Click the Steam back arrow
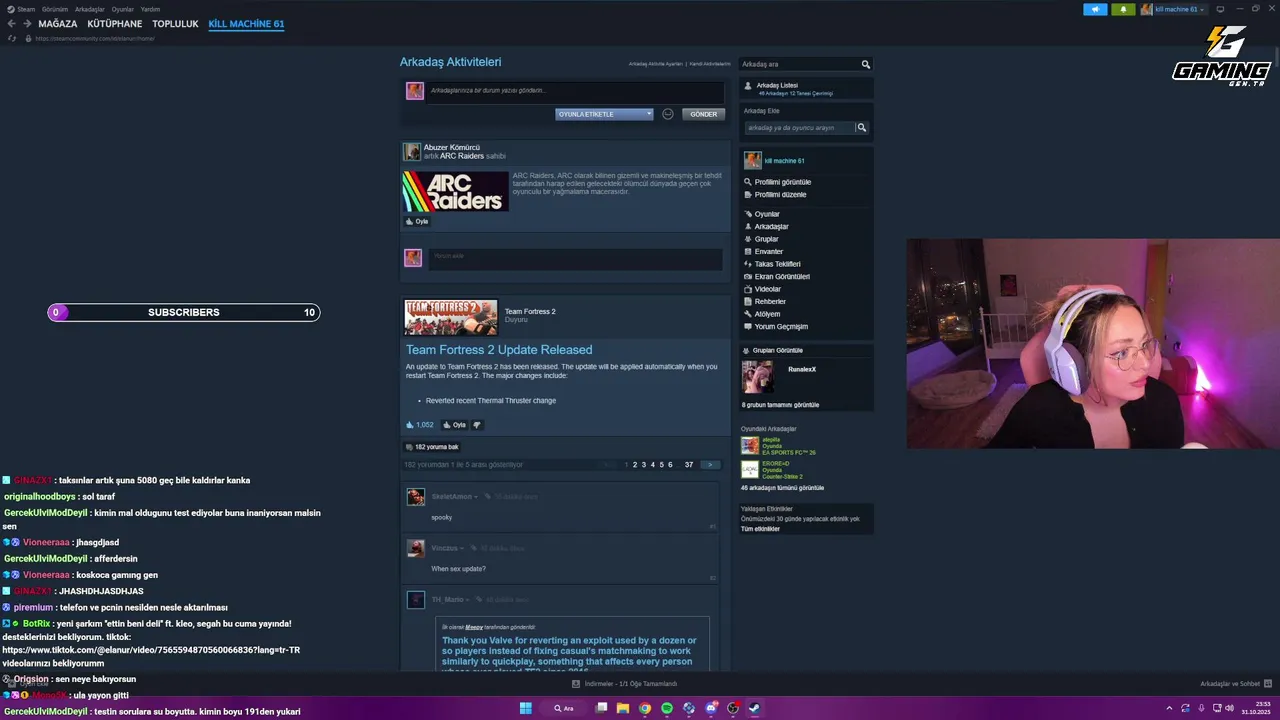Screen dimensions: 1280x720 tap(11, 24)
